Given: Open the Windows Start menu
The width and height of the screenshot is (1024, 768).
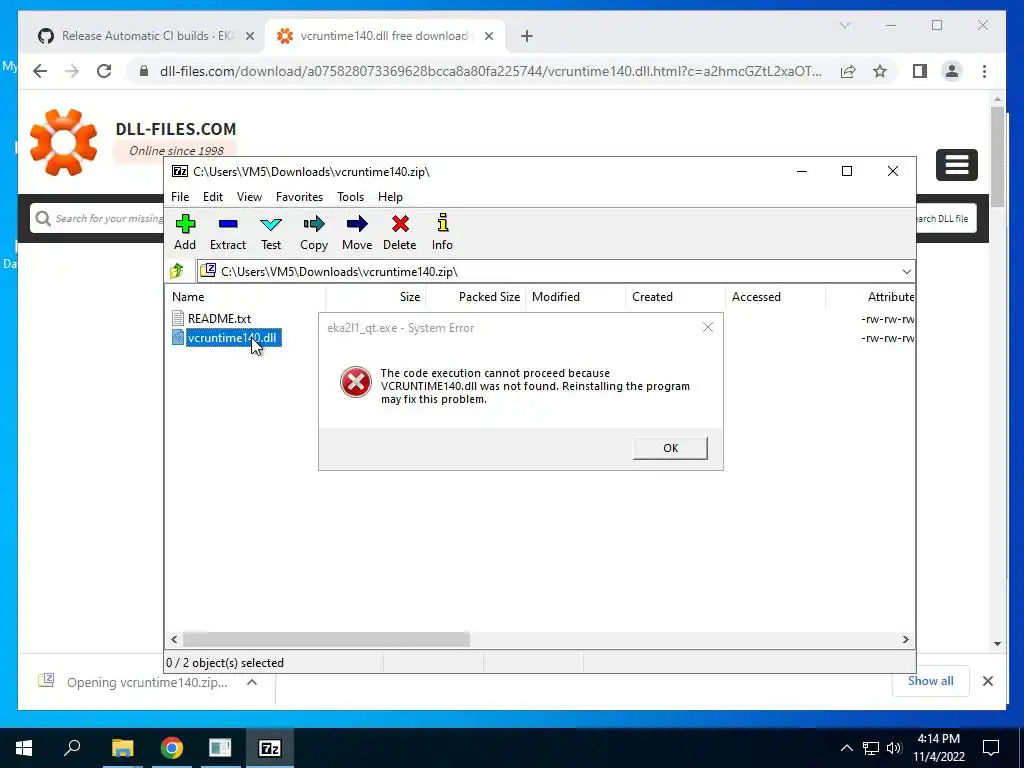Looking at the screenshot, I should pyautogui.click(x=24, y=748).
